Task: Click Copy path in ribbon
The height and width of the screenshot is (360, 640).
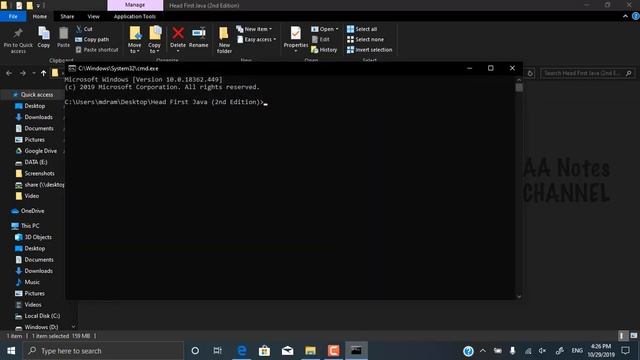Action: (92, 39)
